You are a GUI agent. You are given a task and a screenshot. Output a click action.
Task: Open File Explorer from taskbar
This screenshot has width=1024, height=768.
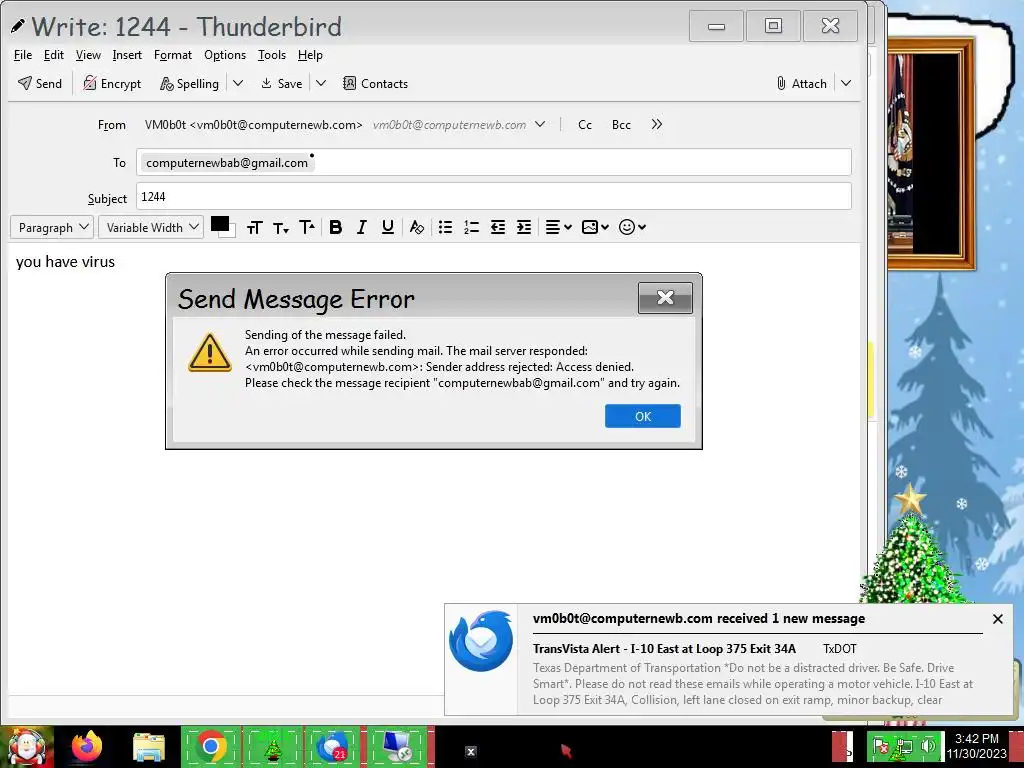point(149,746)
